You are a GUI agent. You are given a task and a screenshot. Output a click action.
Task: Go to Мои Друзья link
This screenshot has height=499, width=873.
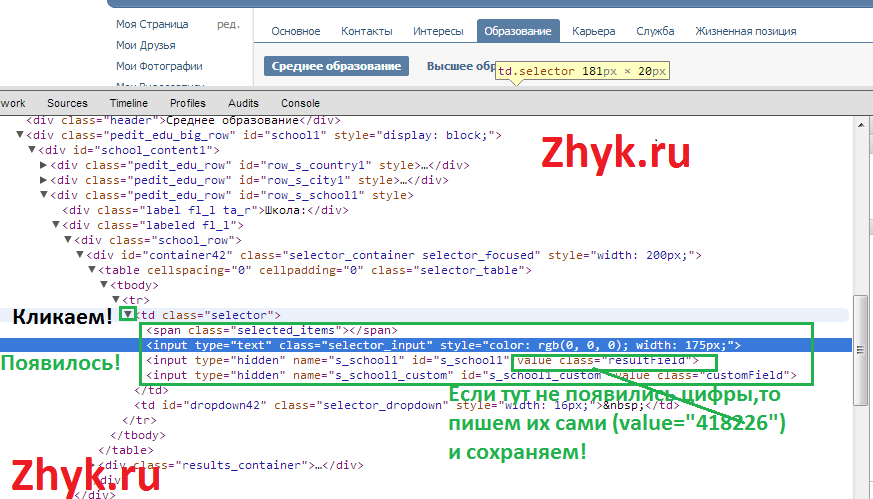[x=146, y=45]
